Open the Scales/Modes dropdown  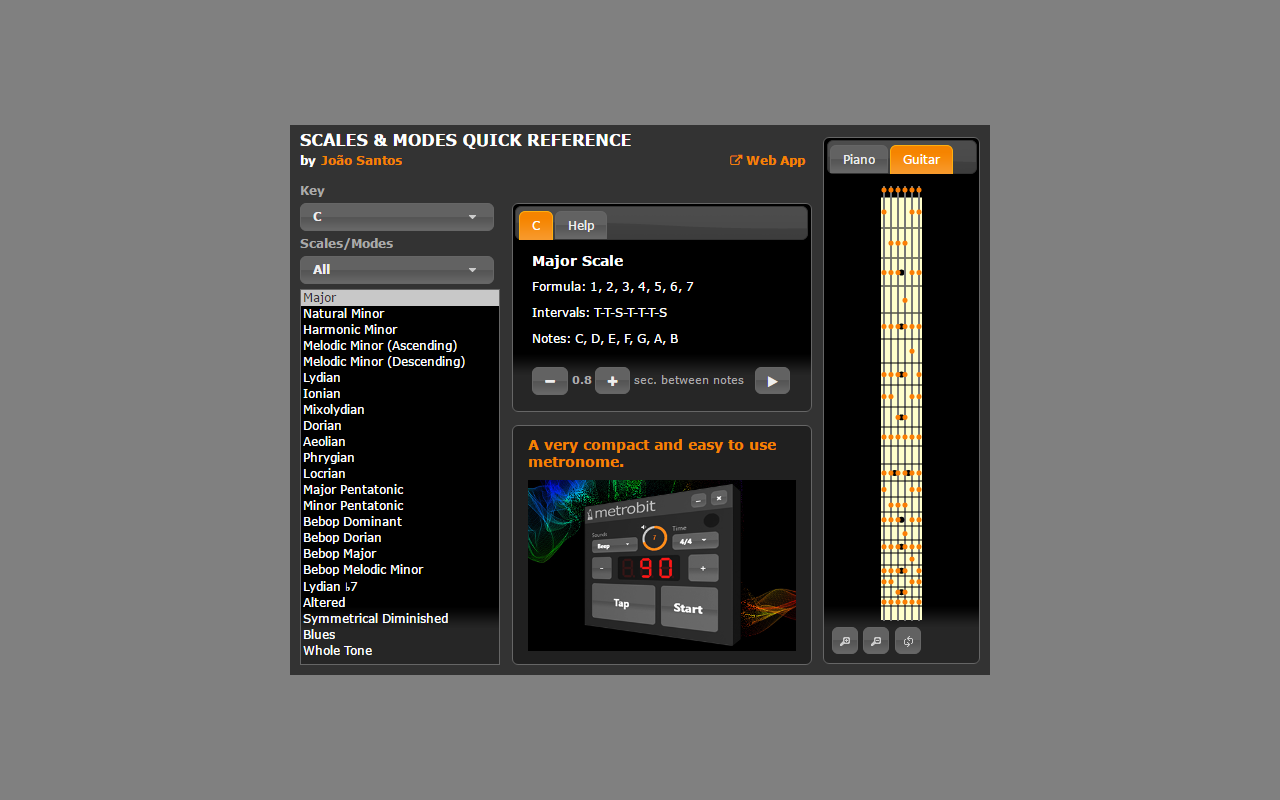coord(396,269)
